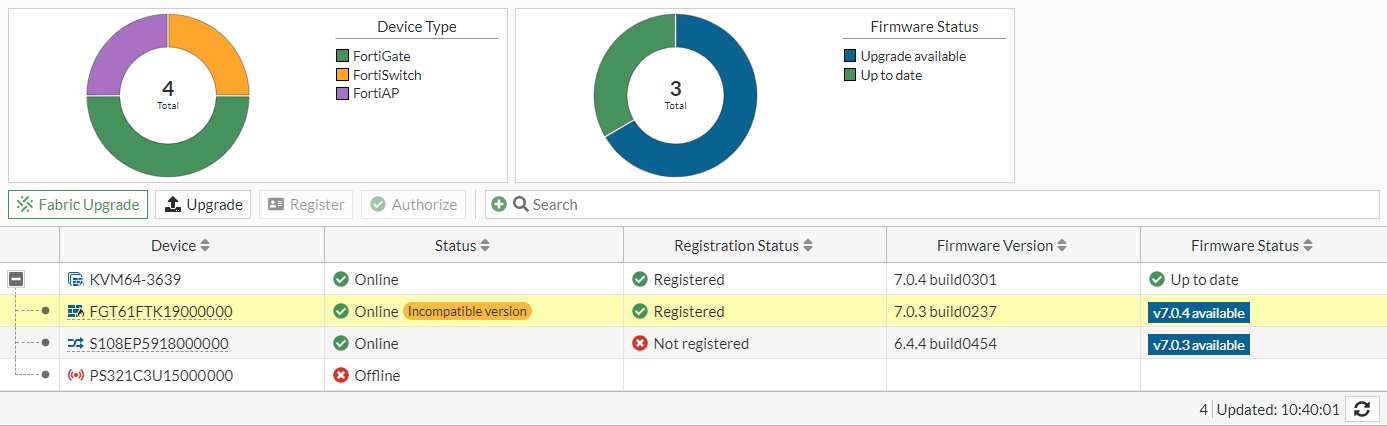This screenshot has width=1387, height=426.
Task: Sort by the Firmware Version column
Action: click(1002, 246)
